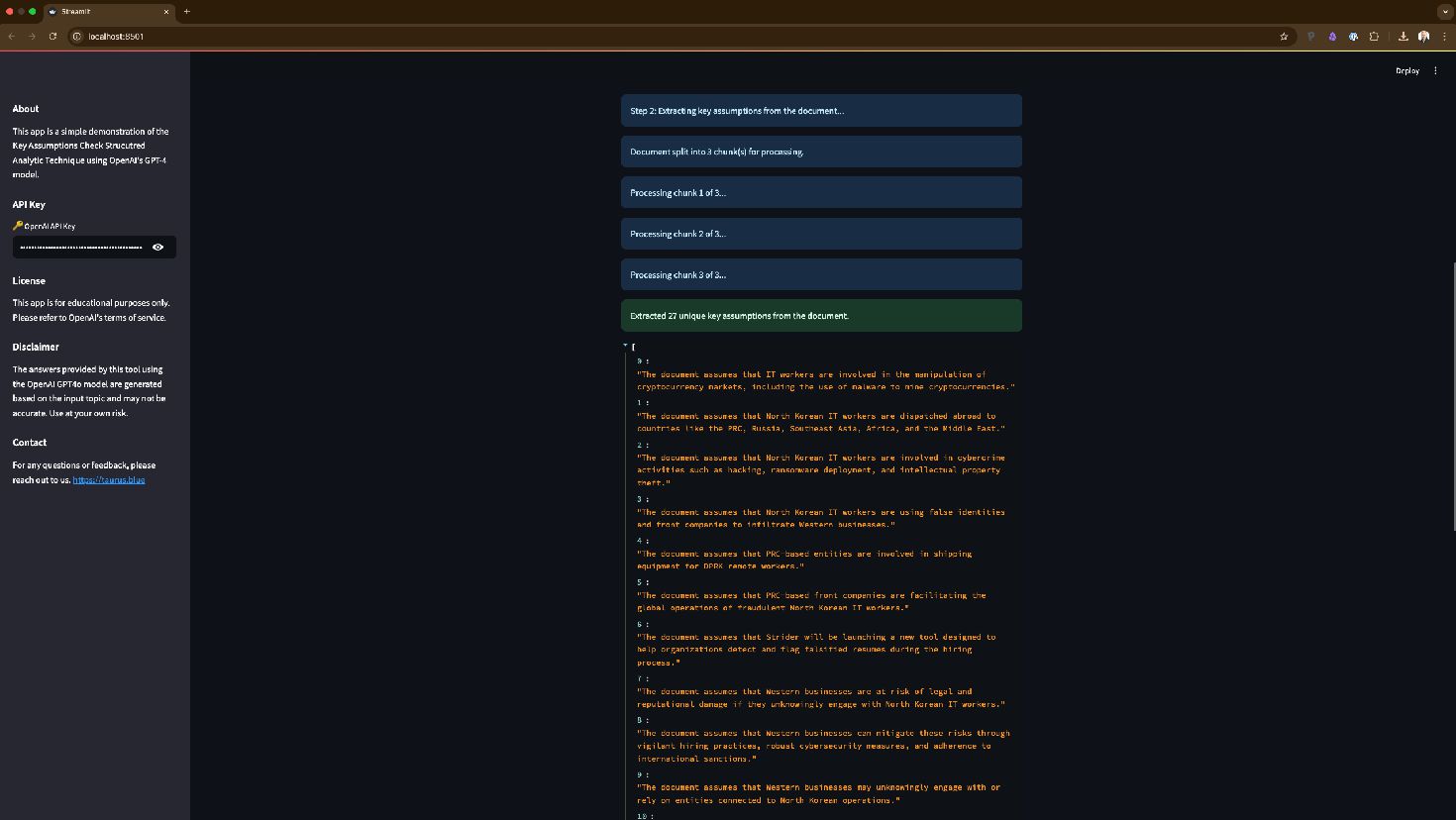Click assumption about cybercrime activities such as hacking

coord(821,470)
